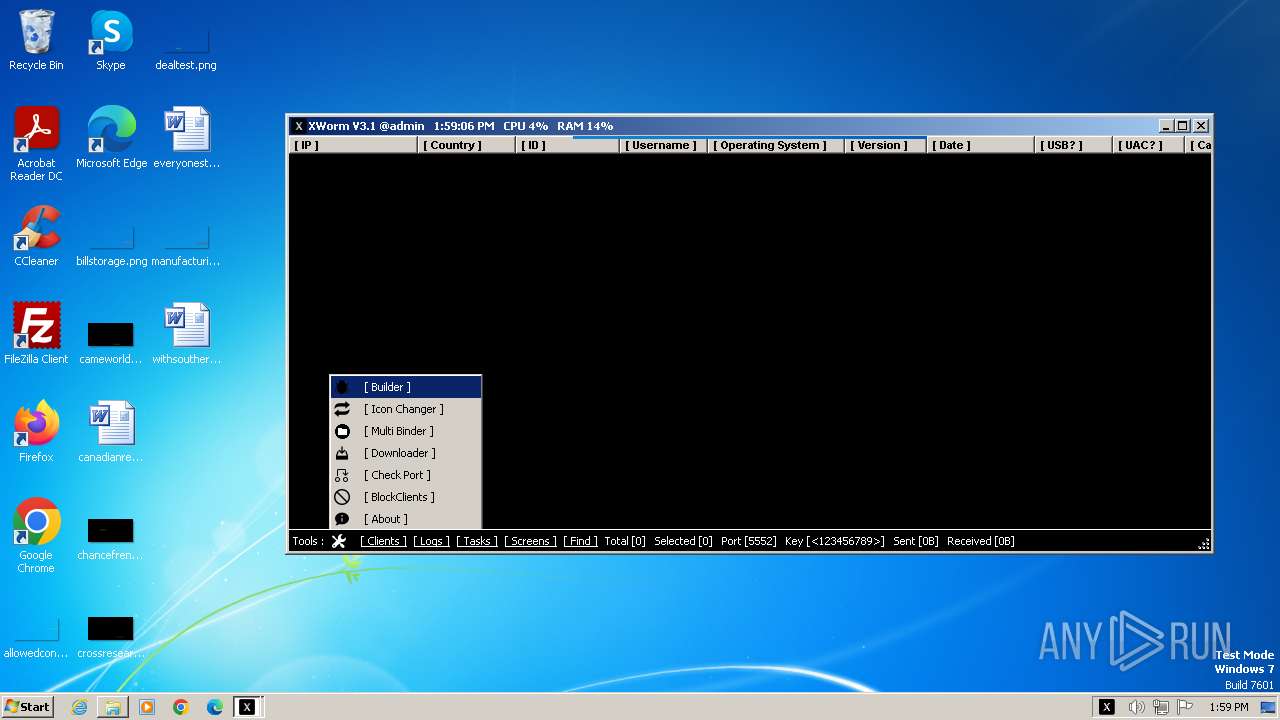Click the XWorm taskbar button
Image resolution: width=1280 pixels, height=720 pixels.
(x=247, y=707)
